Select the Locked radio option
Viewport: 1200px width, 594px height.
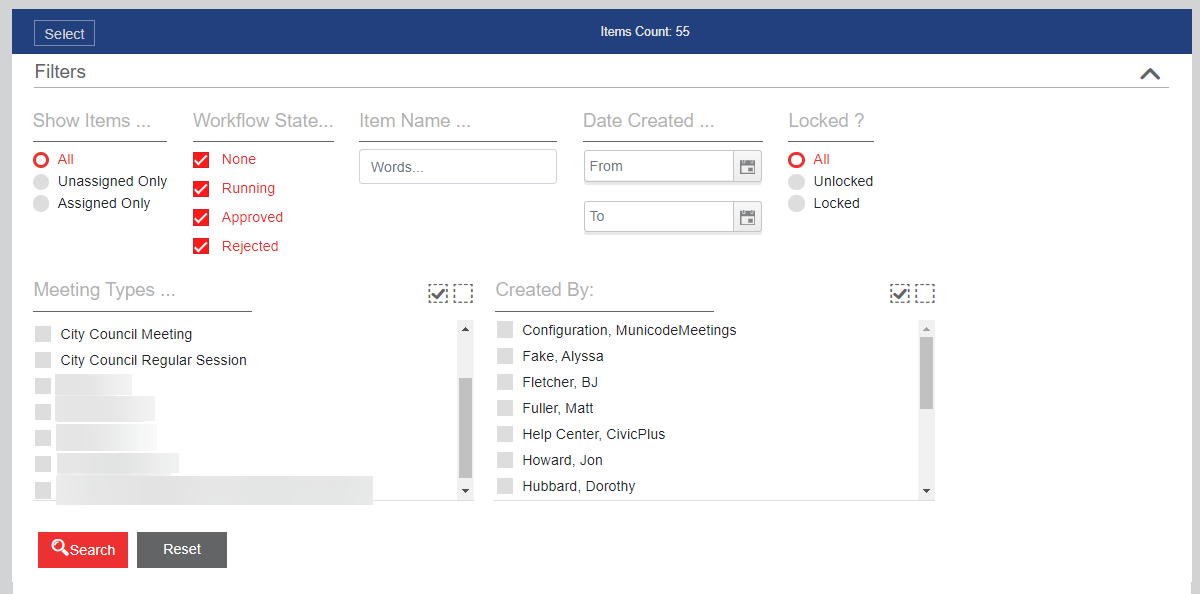click(797, 204)
